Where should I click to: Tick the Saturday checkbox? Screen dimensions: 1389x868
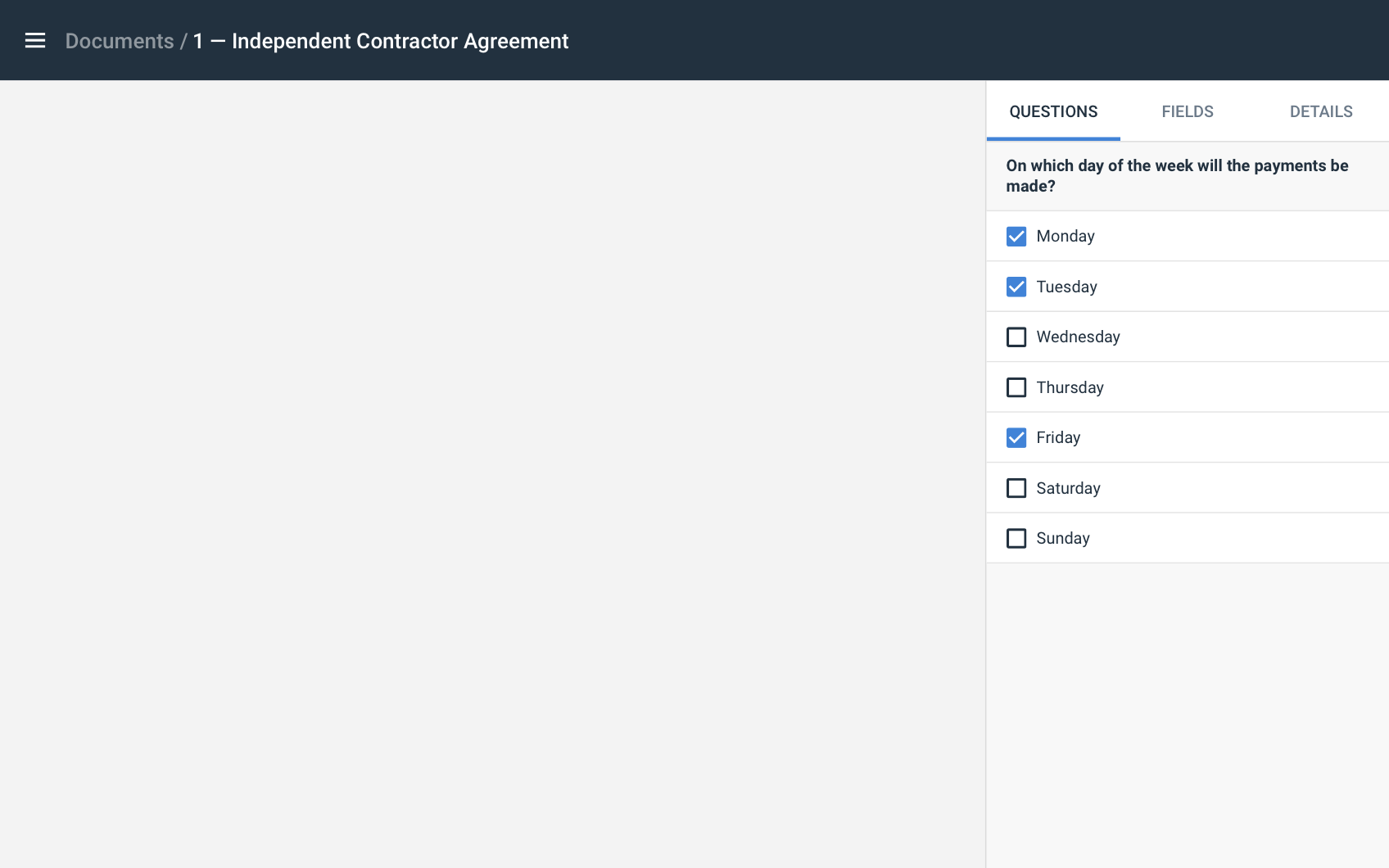pyautogui.click(x=1016, y=488)
